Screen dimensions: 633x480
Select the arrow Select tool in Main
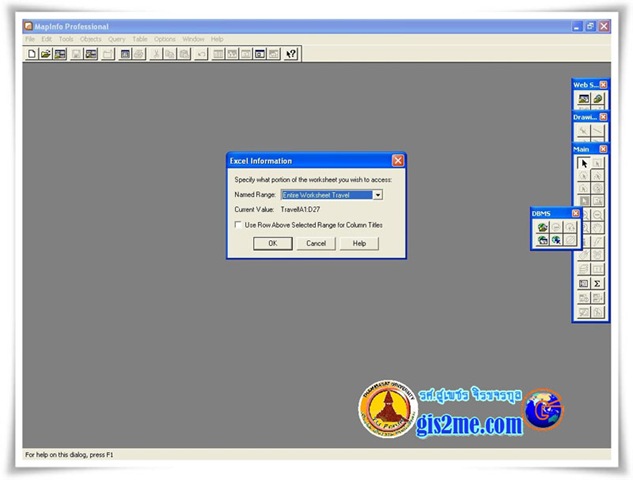tap(583, 163)
